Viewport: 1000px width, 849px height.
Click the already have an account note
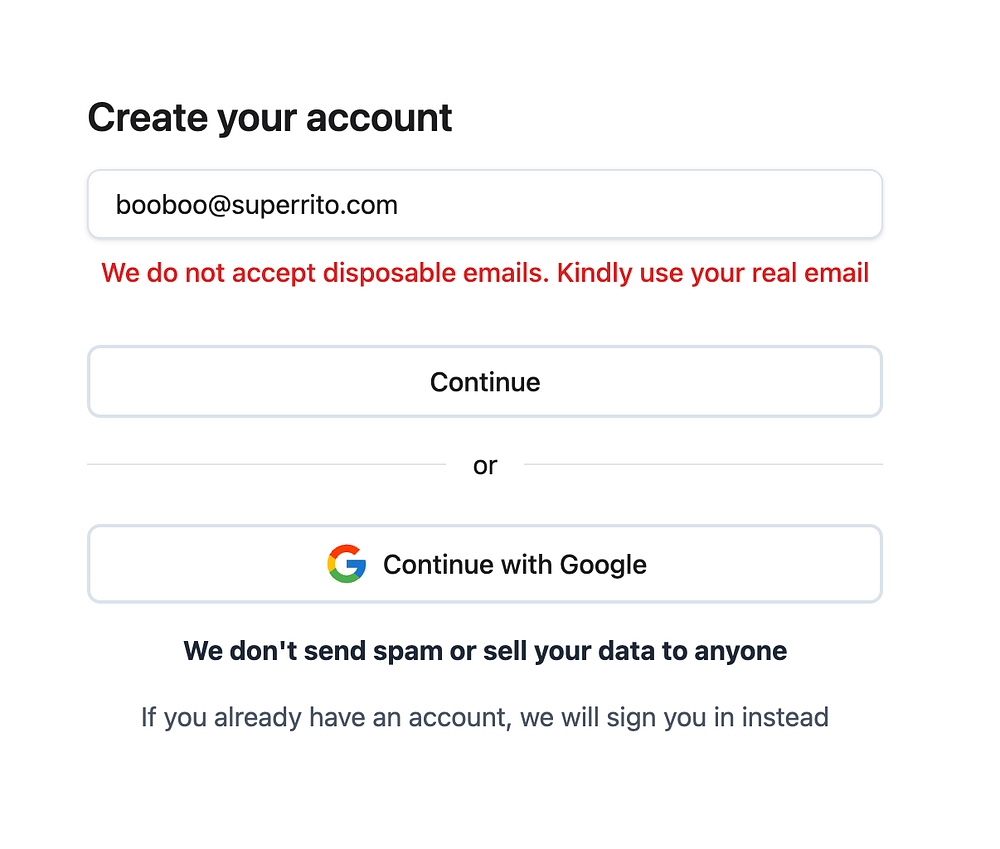[x=485, y=717]
